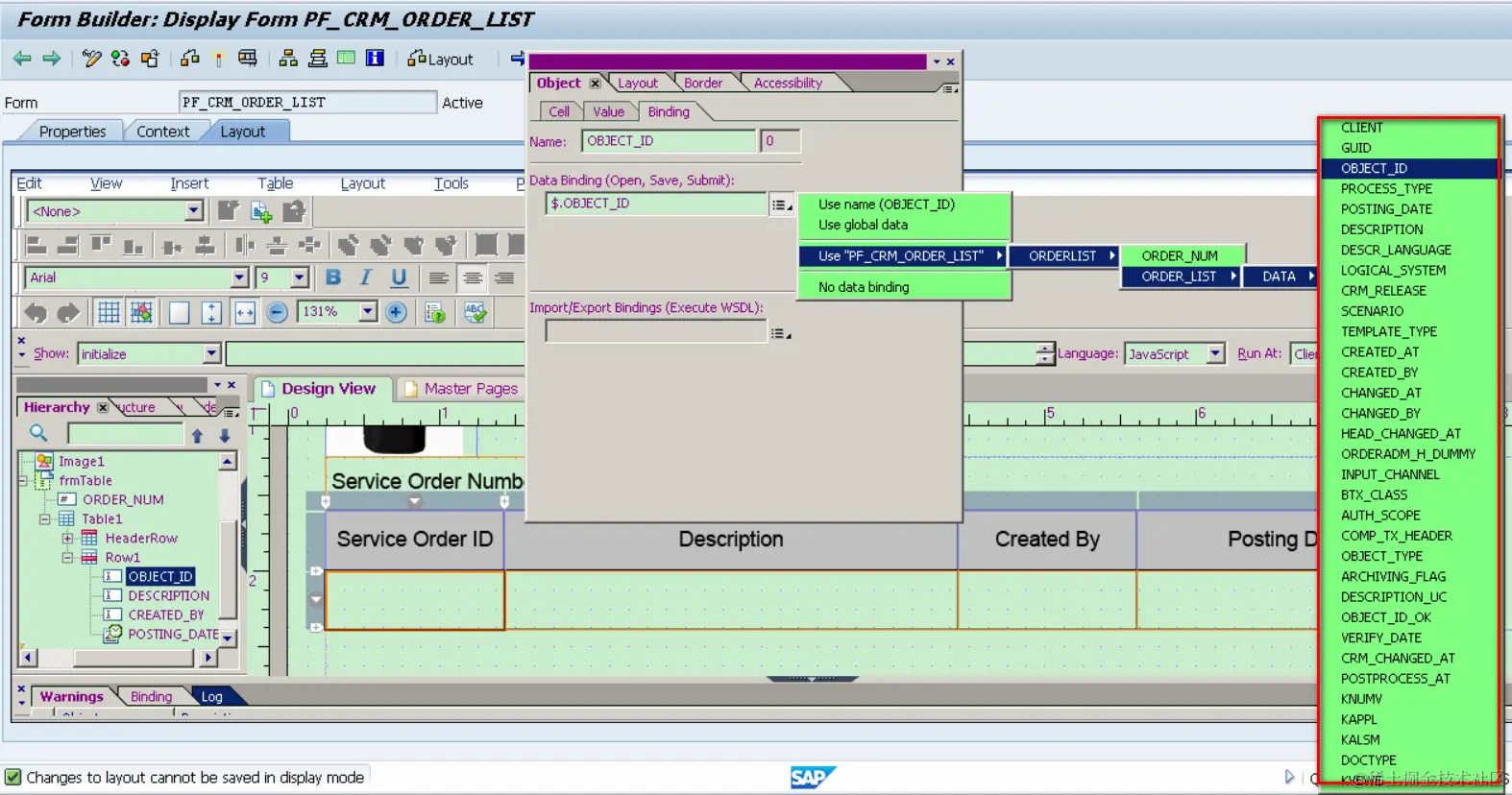The image size is (1512, 795).
Task: Expand the HeaderRow tree node
Action: click(67, 539)
